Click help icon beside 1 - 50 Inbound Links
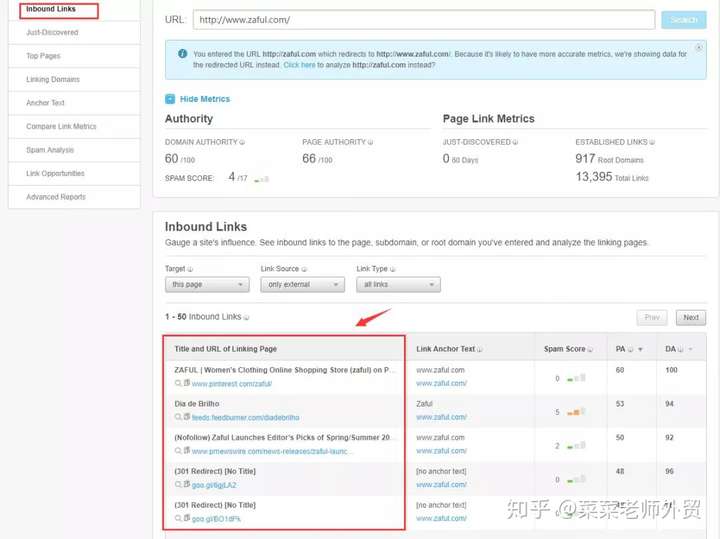Screen dimensions: 720x539 click(247, 317)
